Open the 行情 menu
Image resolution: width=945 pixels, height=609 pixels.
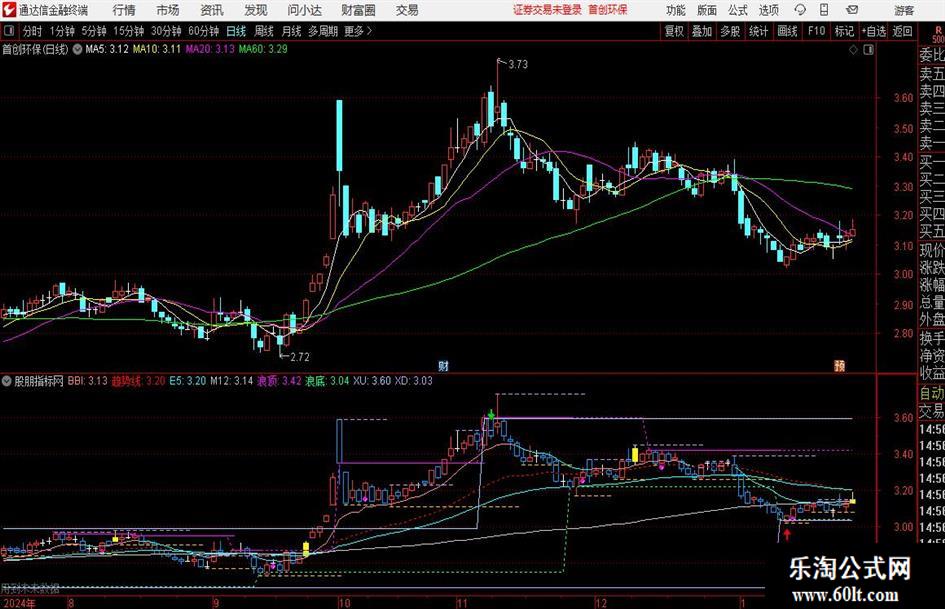(124, 10)
